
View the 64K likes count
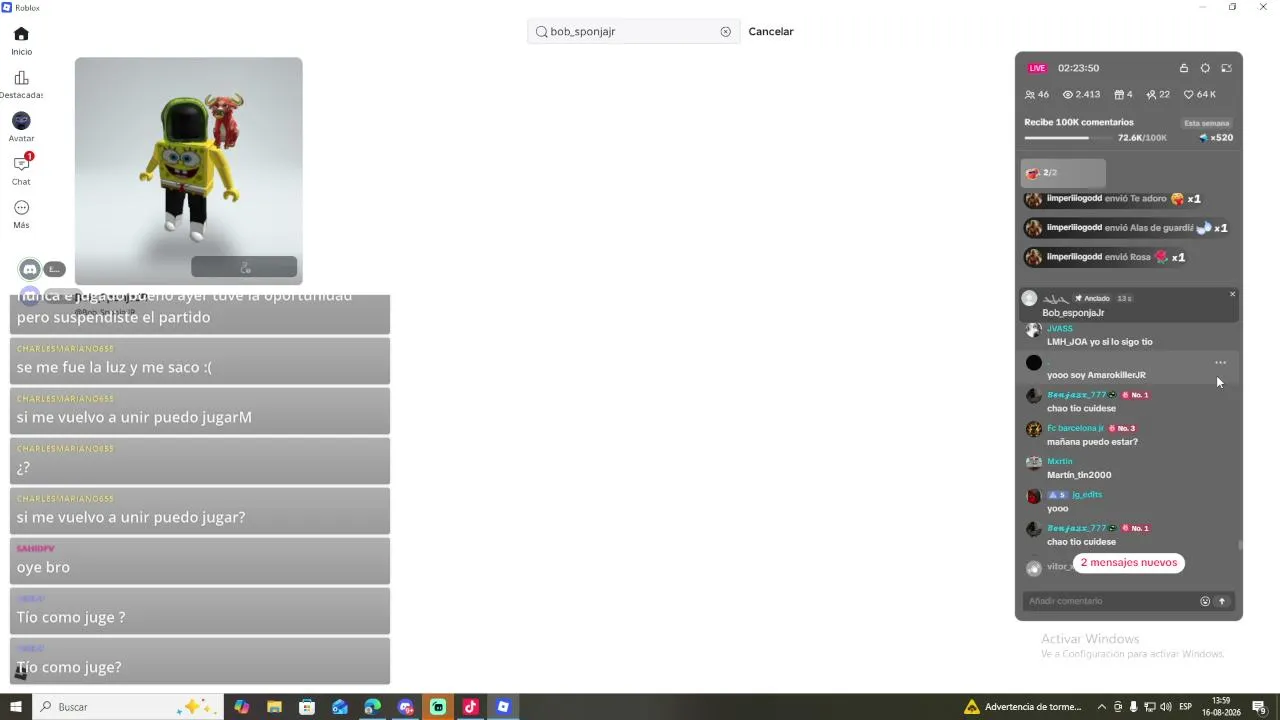1200,95
